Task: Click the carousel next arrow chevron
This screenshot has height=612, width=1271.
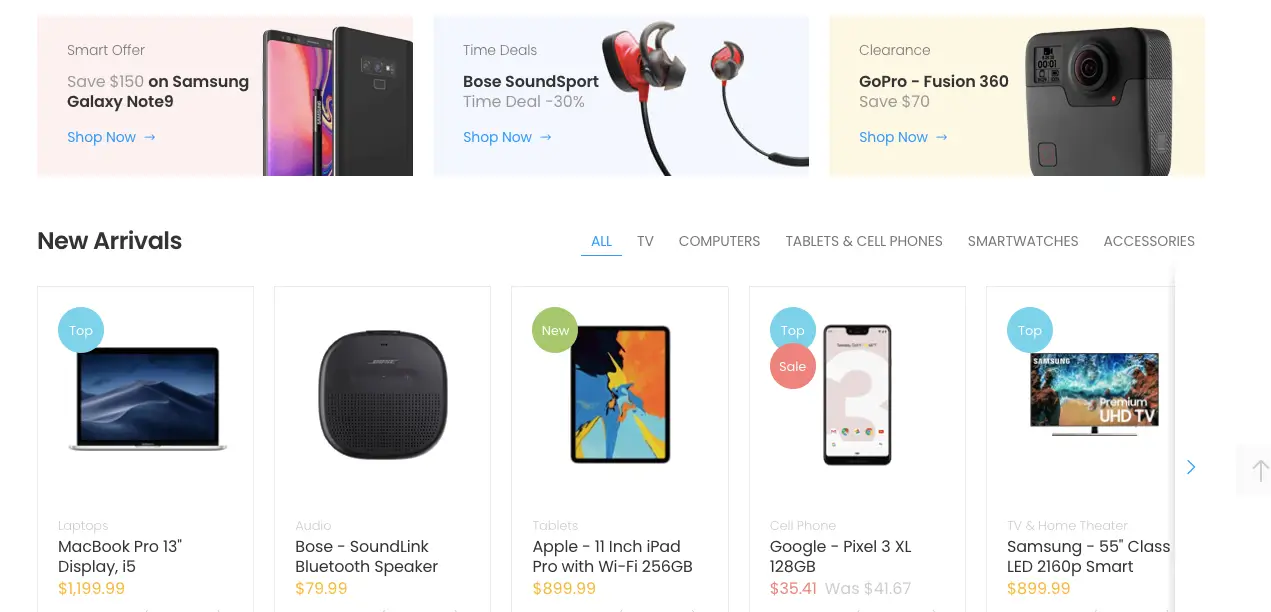Action: click(x=1190, y=467)
